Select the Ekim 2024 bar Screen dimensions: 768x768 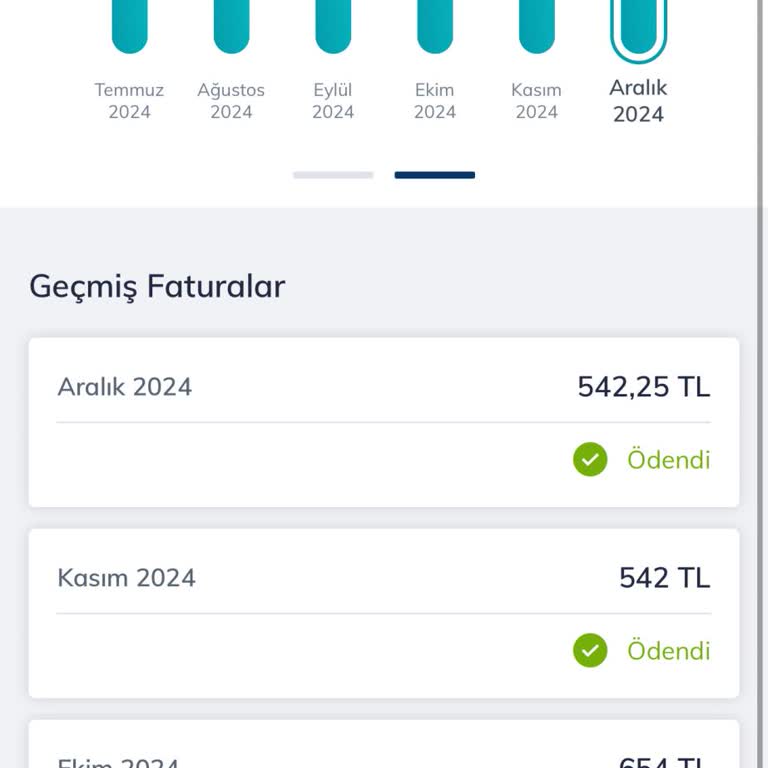point(435,25)
